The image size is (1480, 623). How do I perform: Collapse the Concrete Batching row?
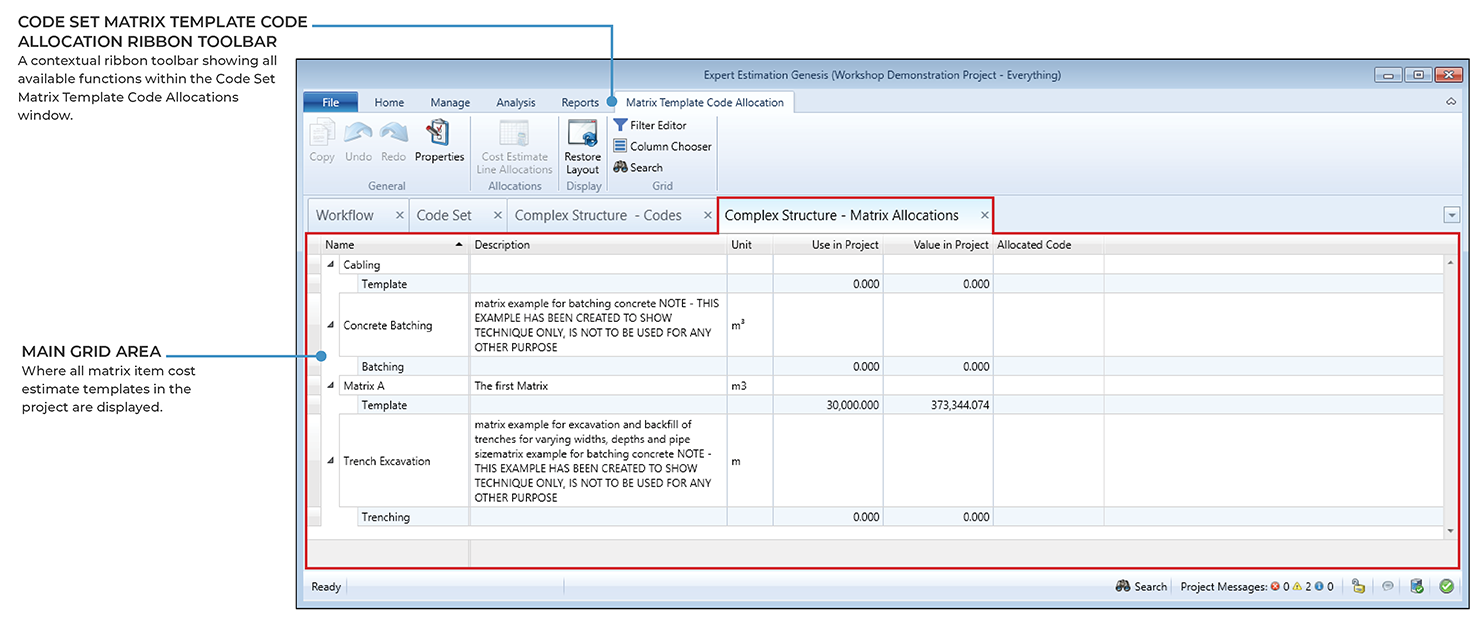[x=331, y=325]
